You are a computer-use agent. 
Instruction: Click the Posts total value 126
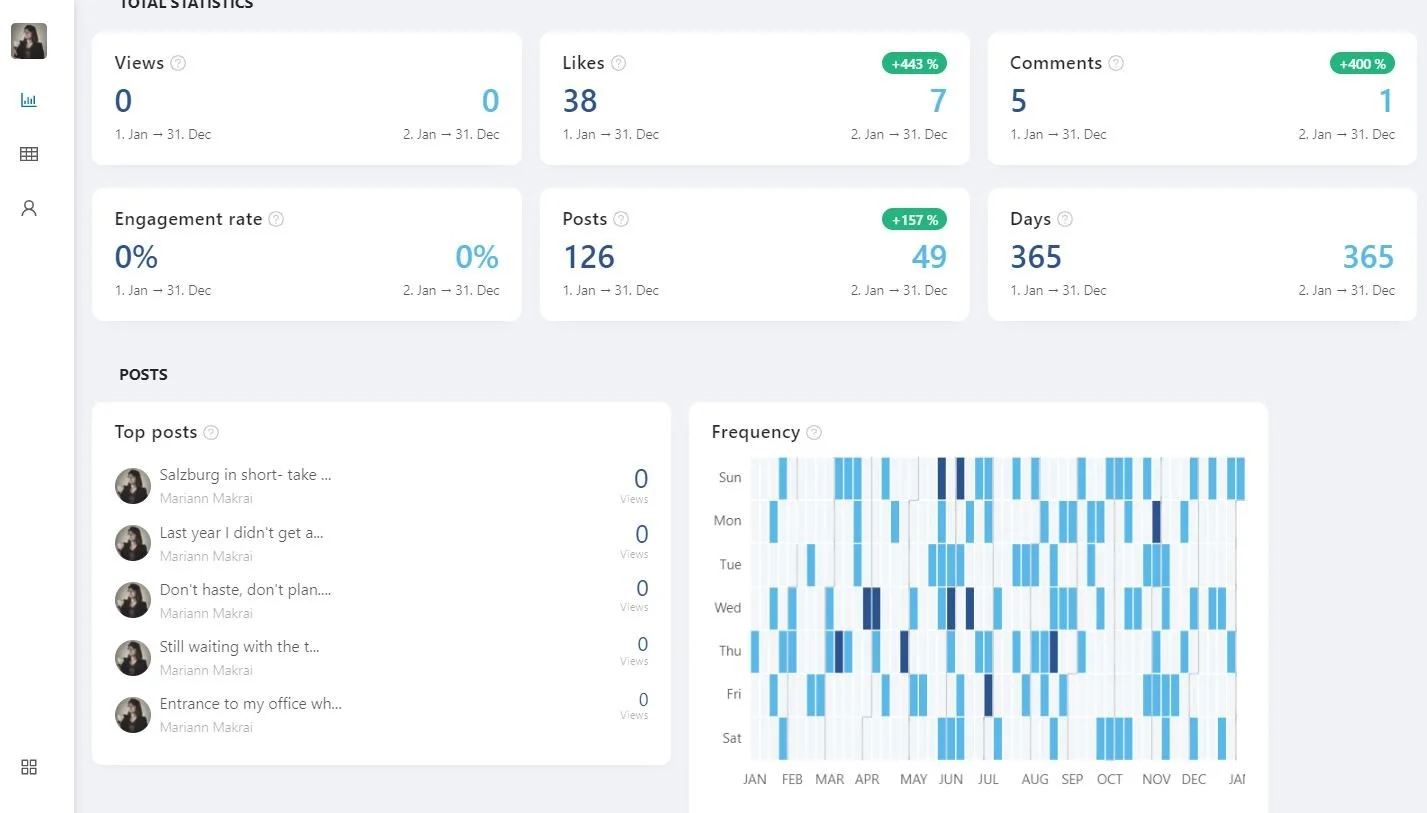click(589, 257)
